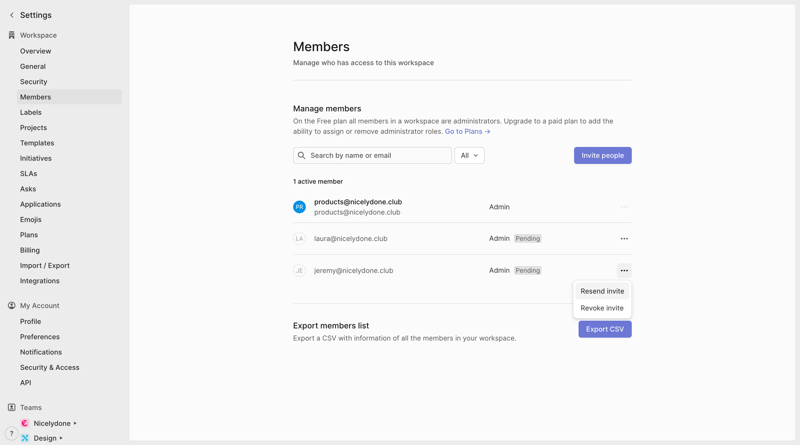Open Security & Access settings
This screenshot has width=800, height=445.
pyautogui.click(x=69, y=367)
